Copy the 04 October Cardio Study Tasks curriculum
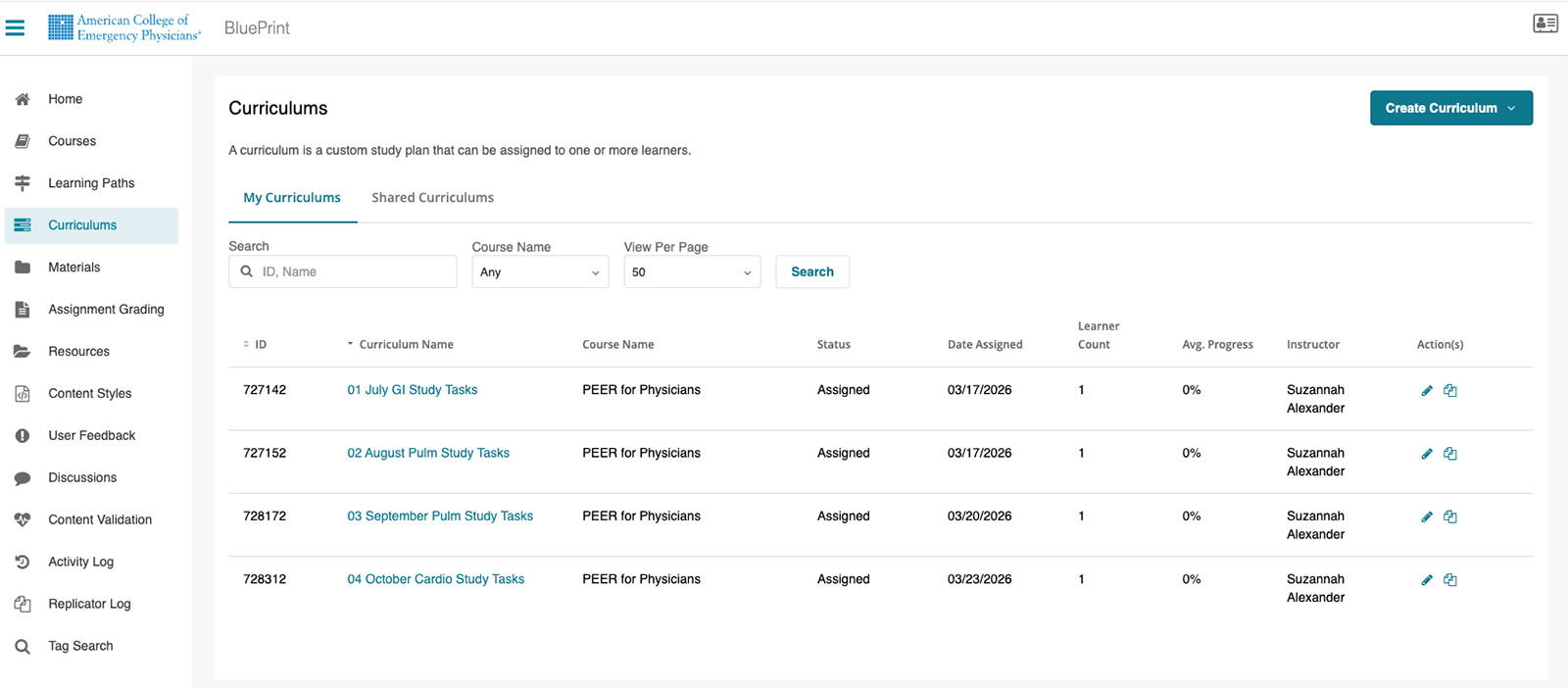This screenshot has height=688, width=1568. tap(1450, 580)
